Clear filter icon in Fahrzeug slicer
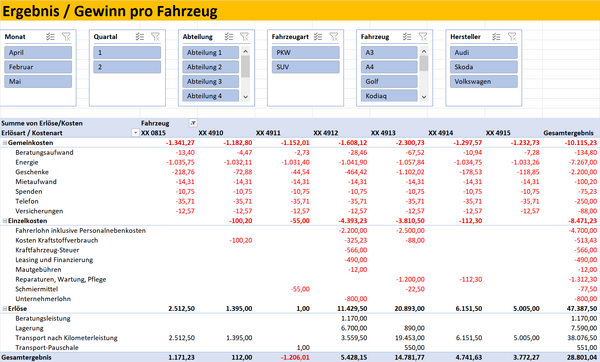 pos(423,37)
